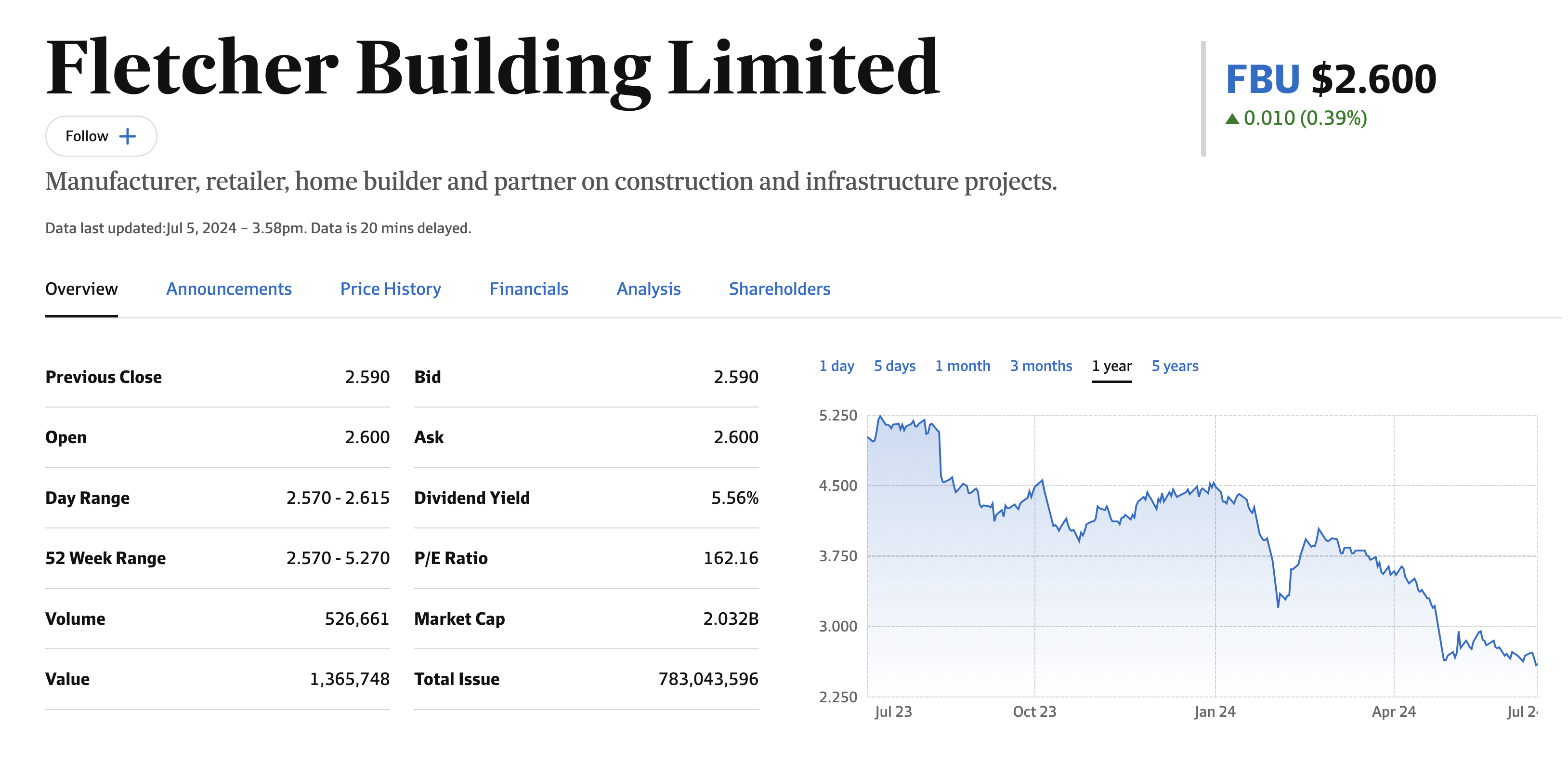Select the 5 days chart range
The width and height of the screenshot is (1568, 763).
pyautogui.click(x=895, y=366)
